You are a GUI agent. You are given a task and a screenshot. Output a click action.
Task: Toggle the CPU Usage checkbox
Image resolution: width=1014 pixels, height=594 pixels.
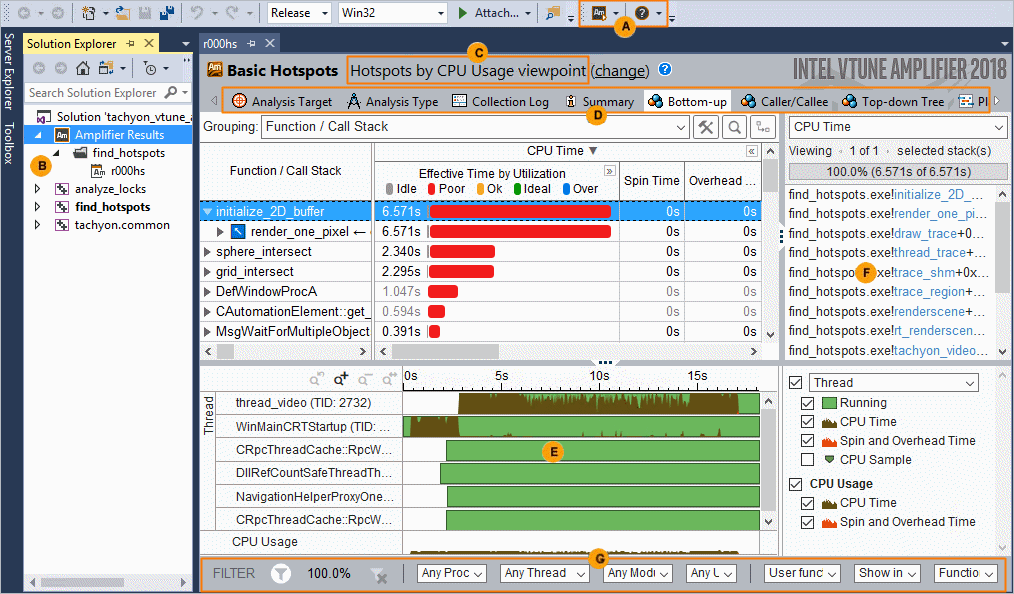(795, 484)
